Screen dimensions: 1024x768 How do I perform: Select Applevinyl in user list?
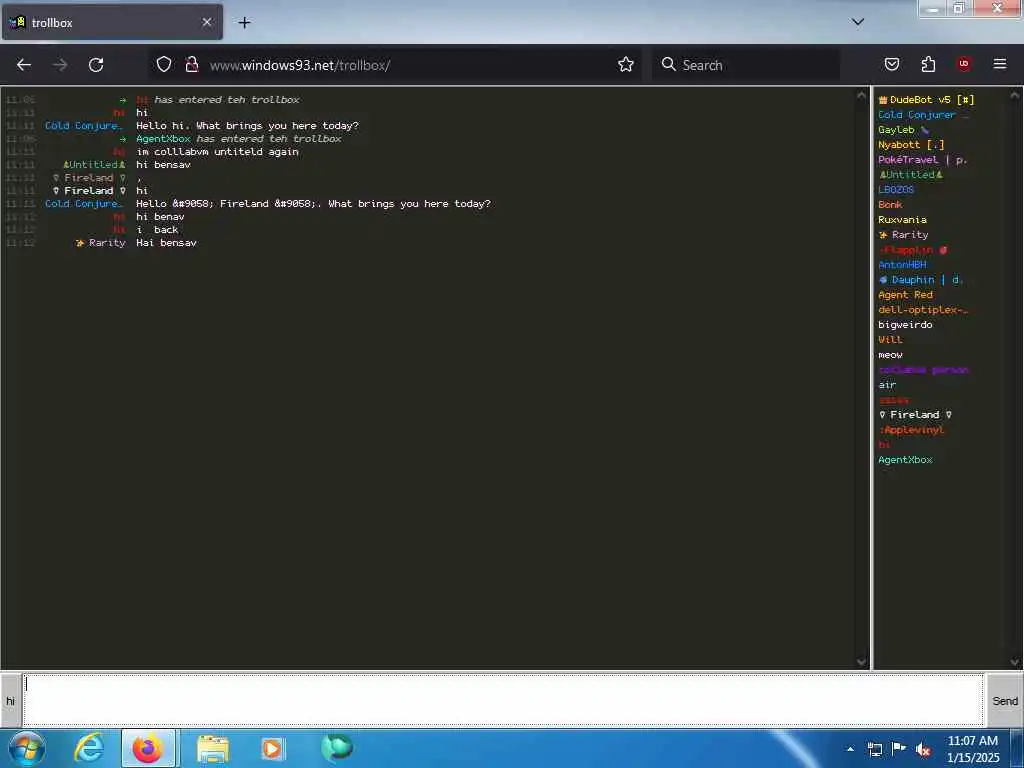click(912, 430)
